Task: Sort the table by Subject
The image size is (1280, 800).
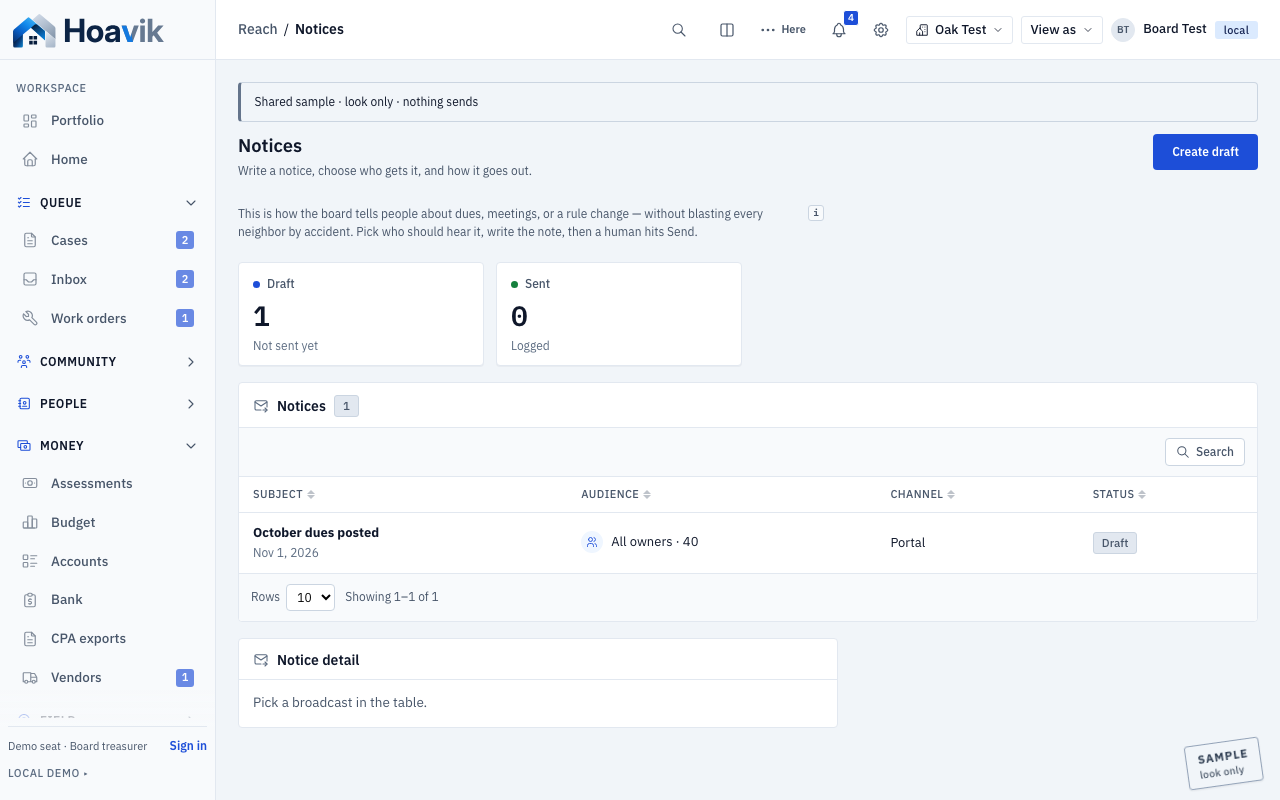Action: 284,495
